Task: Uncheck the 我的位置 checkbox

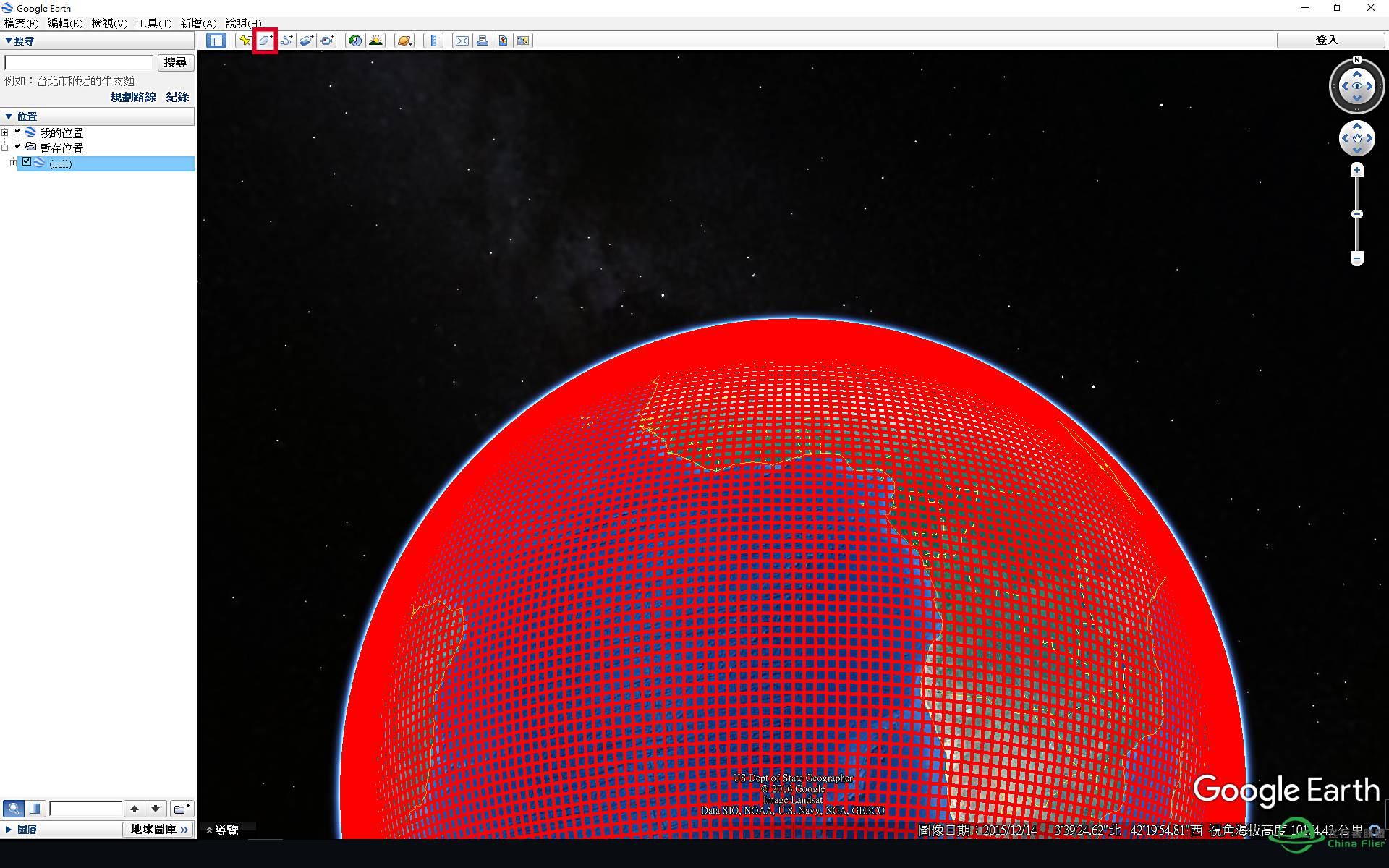Action: point(18,132)
